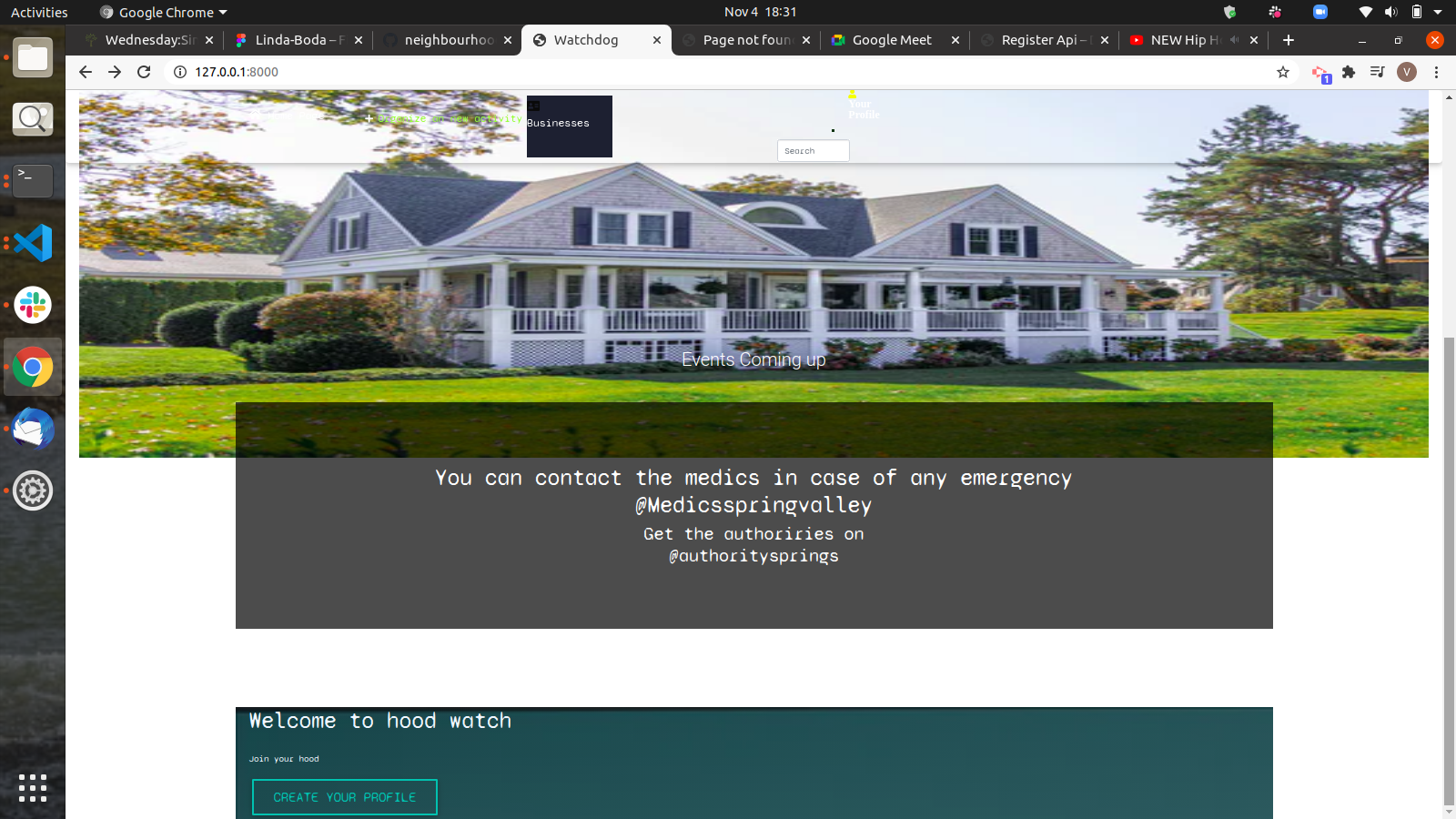Click the media playlist icon in Chrome toolbar

(x=1378, y=72)
